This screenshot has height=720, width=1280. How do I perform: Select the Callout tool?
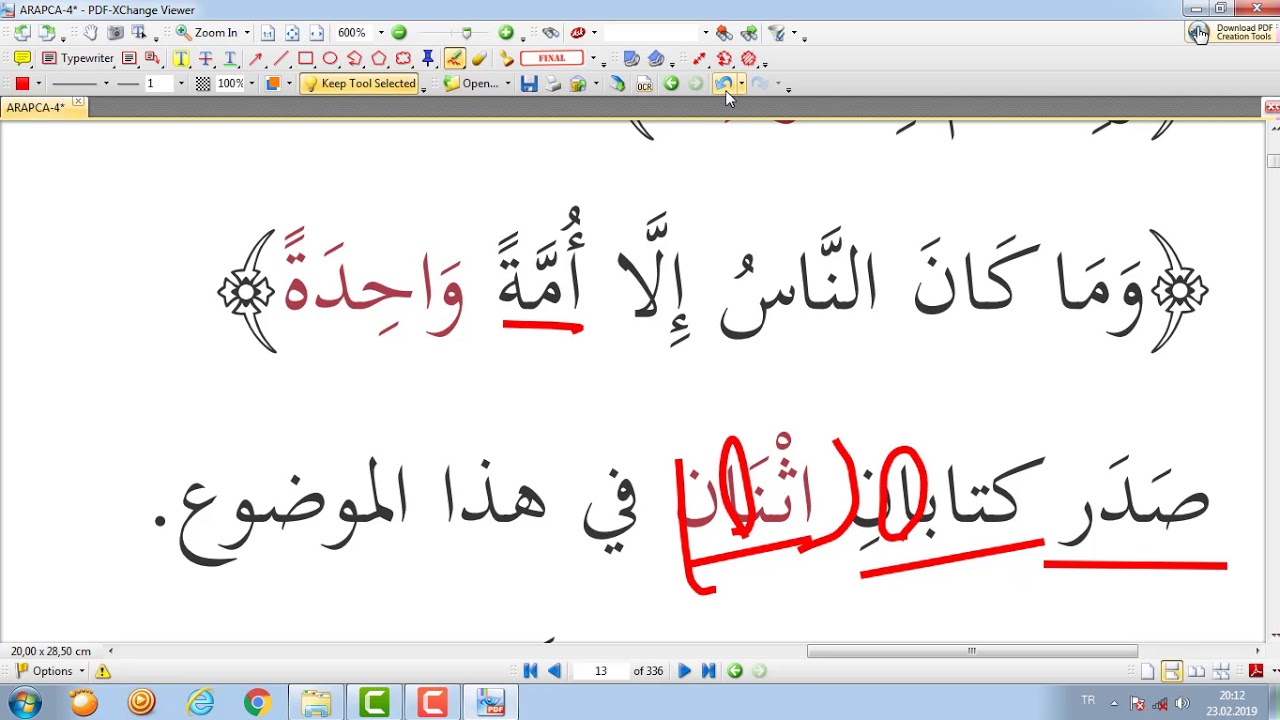[152, 59]
